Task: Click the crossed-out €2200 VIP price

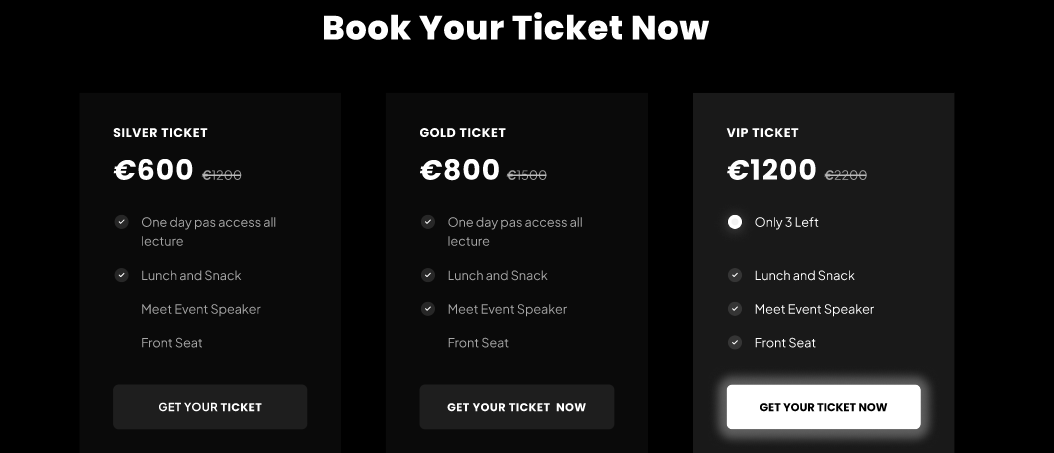Action: pos(845,175)
